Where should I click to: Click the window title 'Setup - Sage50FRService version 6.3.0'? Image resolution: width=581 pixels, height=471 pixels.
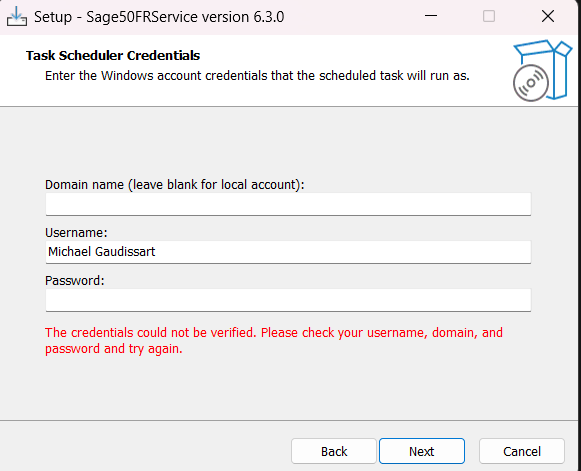[159, 17]
